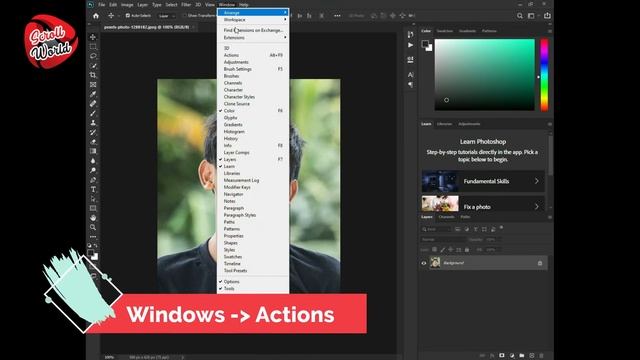Click the lock icon on Background layer
The width and height of the screenshot is (640, 360).
(540, 263)
